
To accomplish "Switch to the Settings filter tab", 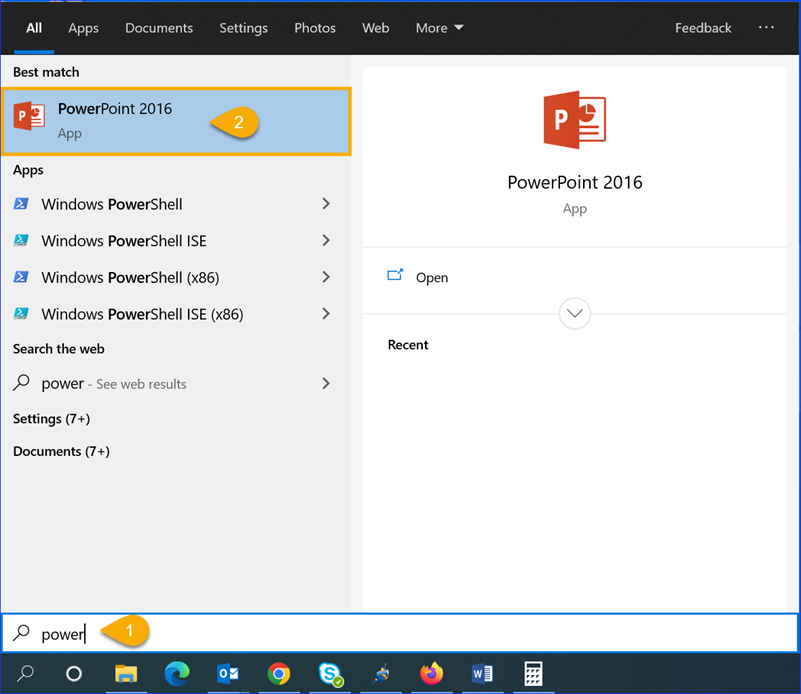I will (x=243, y=28).
